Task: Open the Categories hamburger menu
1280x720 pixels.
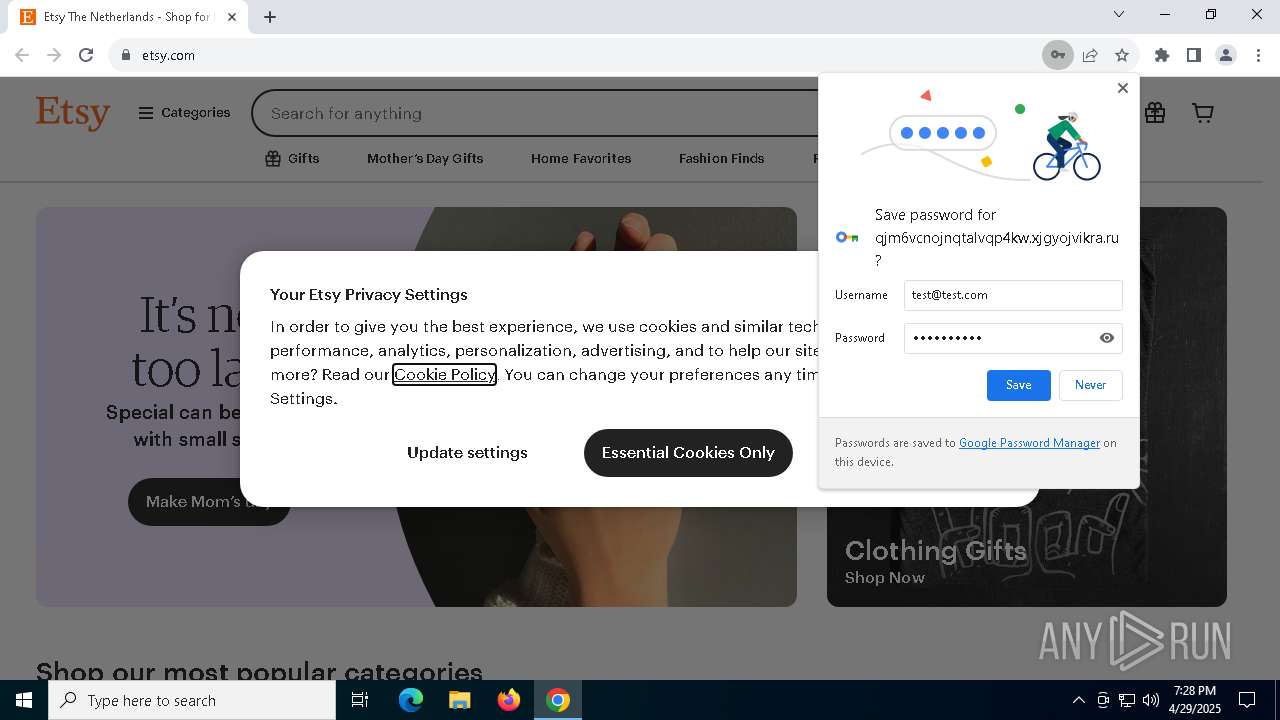Action: point(184,113)
